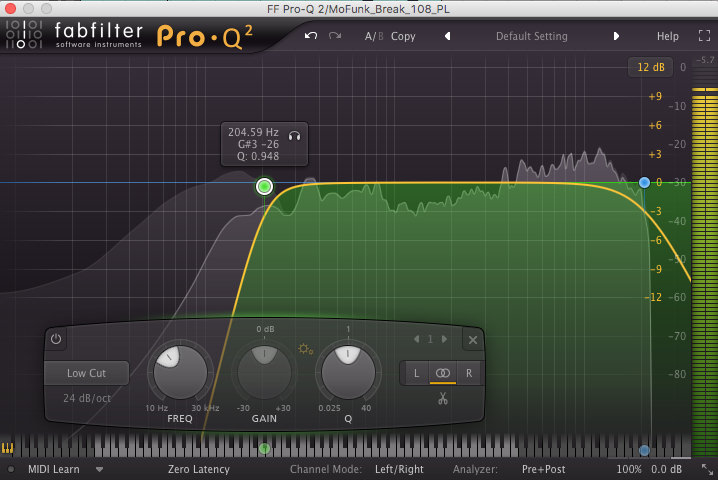Click the resize window corner icon
718x480 pixels.
707,469
